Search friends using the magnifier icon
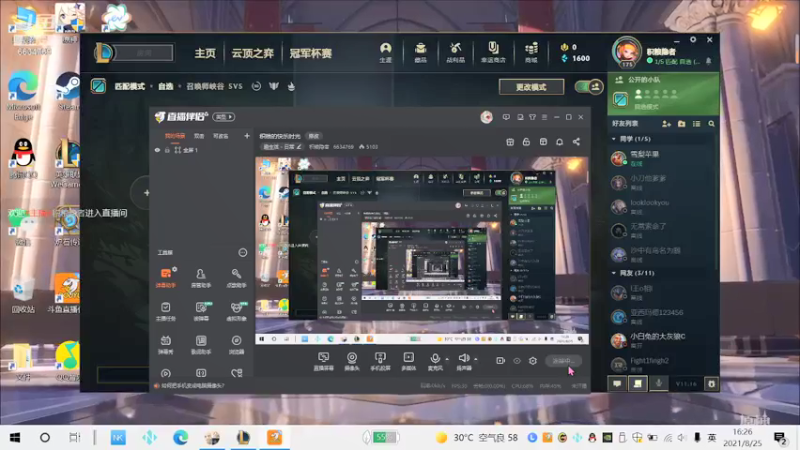Image resolution: width=800 pixels, height=450 pixels. point(711,124)
